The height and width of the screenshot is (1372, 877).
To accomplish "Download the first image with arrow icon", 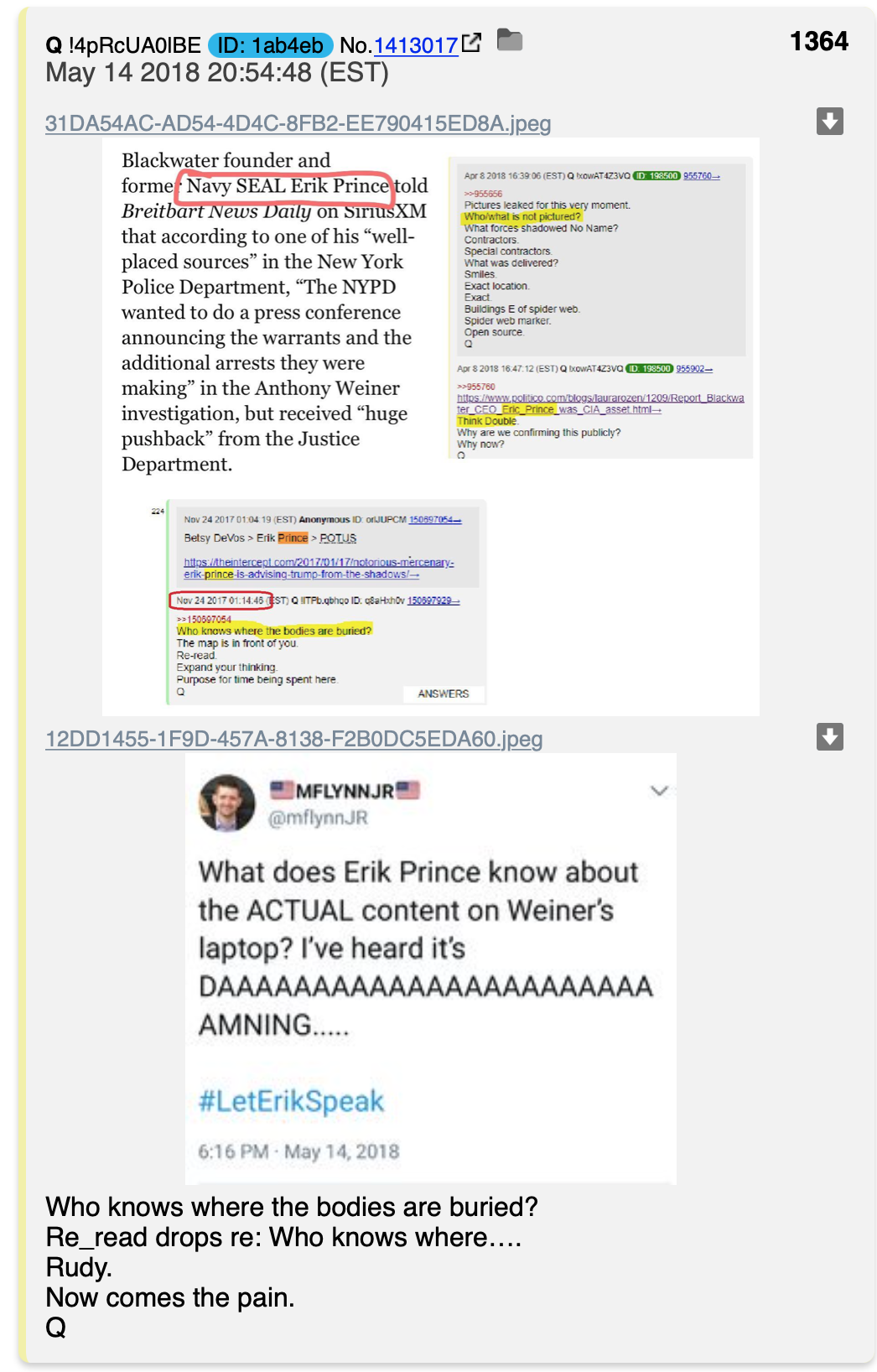I will click(830, 122).
